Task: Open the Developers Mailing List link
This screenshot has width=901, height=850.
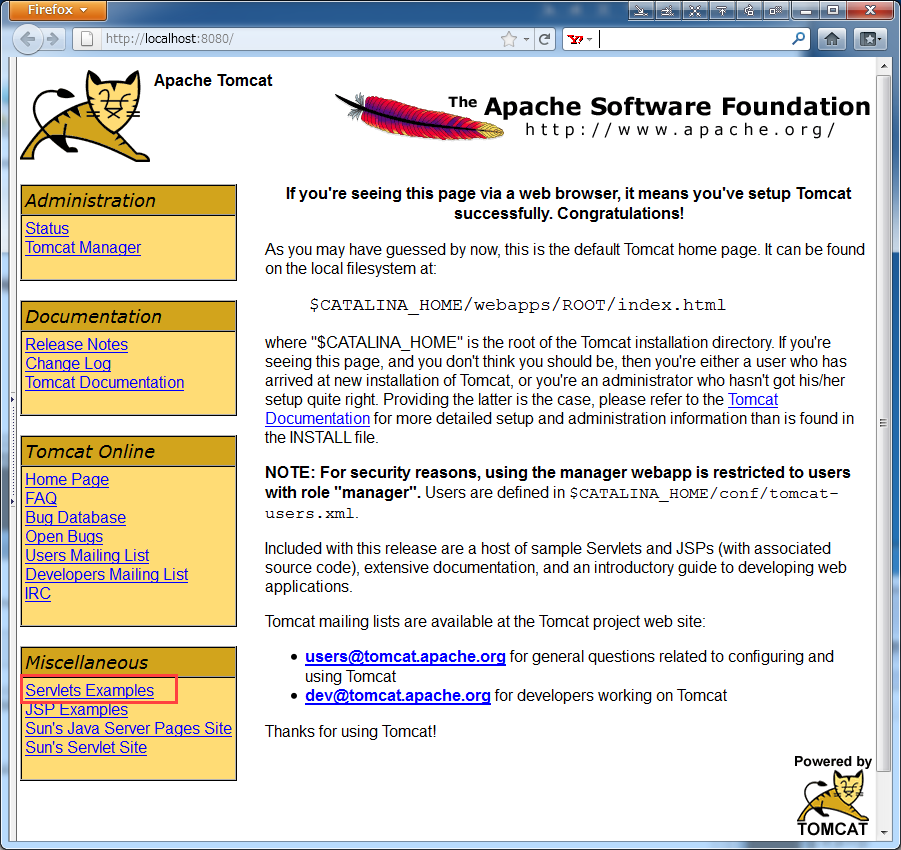Action: (107, 575)
